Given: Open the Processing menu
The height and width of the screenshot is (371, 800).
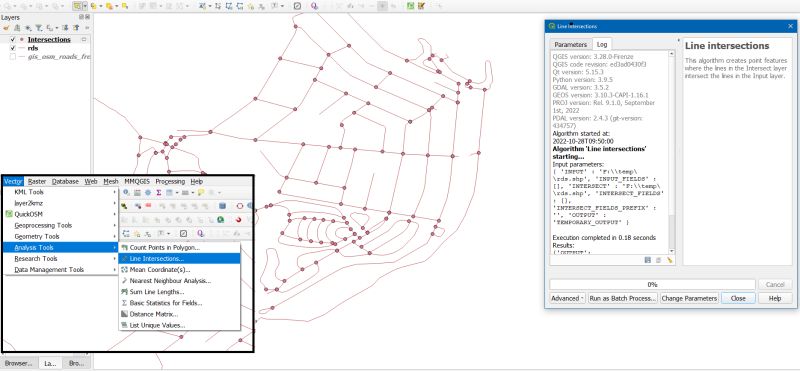Looking at the screenshot, I should [170, 181].
